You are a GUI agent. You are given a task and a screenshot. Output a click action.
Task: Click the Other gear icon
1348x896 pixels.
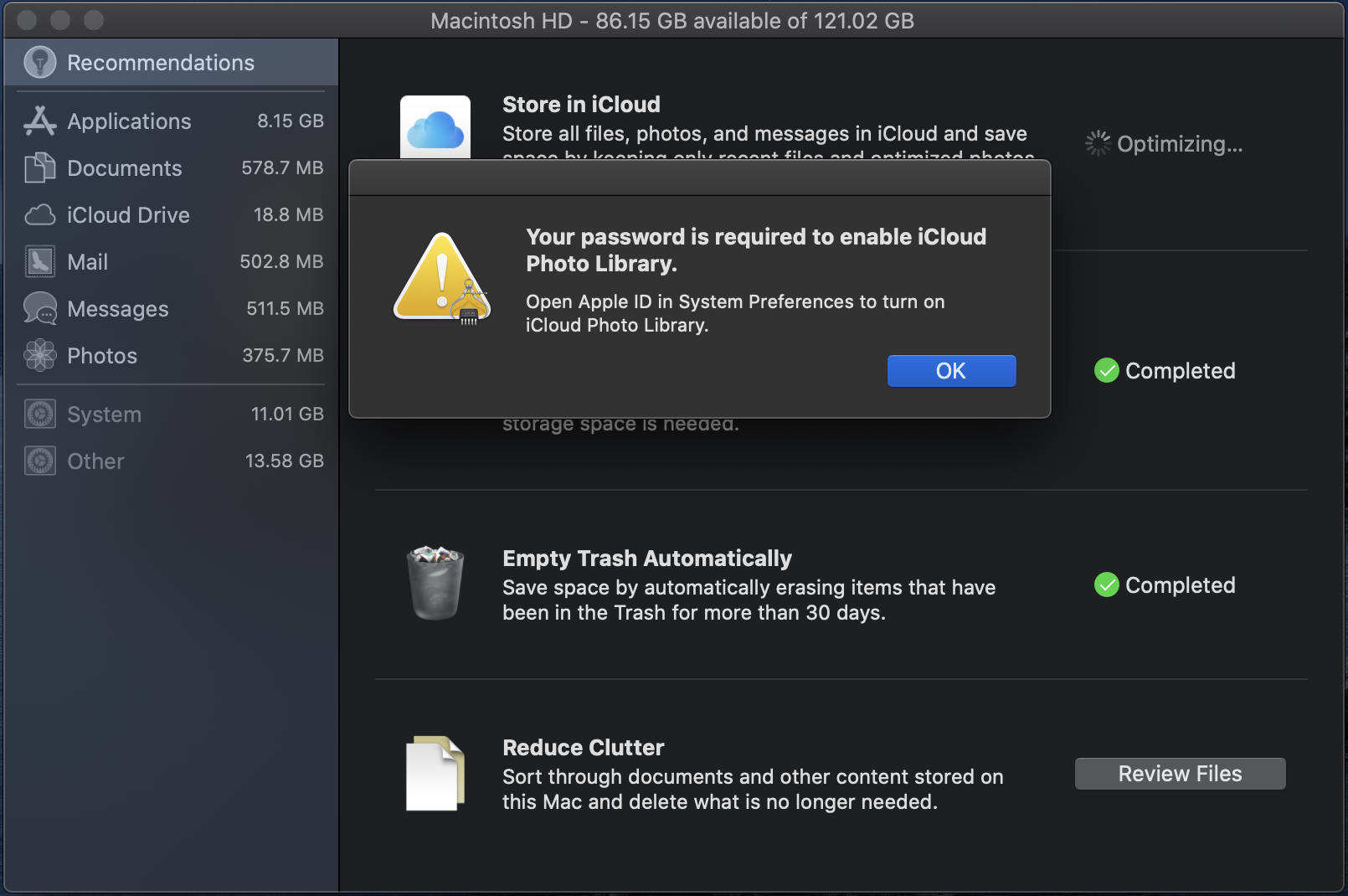coord(40,461)
